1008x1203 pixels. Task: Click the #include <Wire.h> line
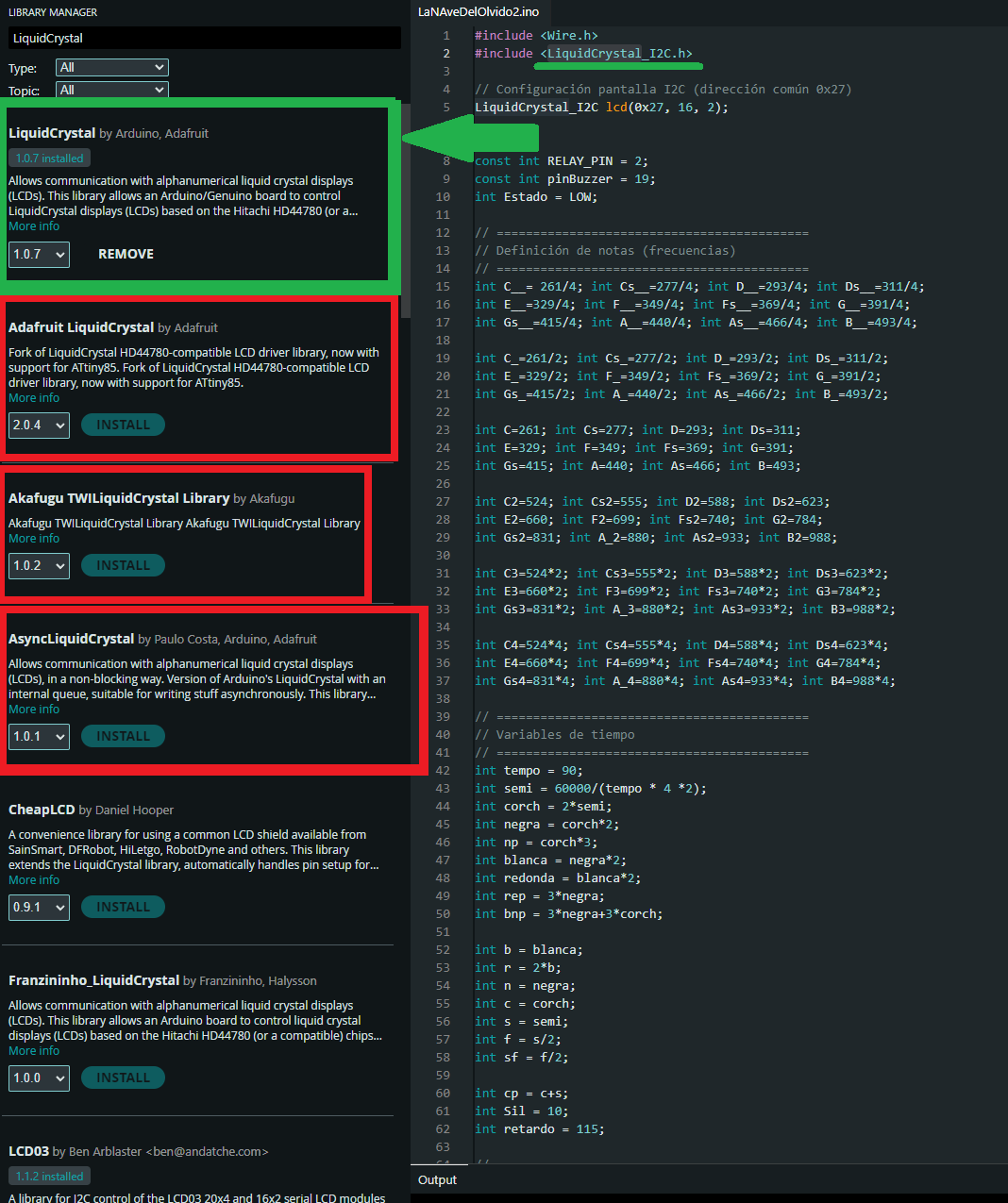click(x=536, y=36)
